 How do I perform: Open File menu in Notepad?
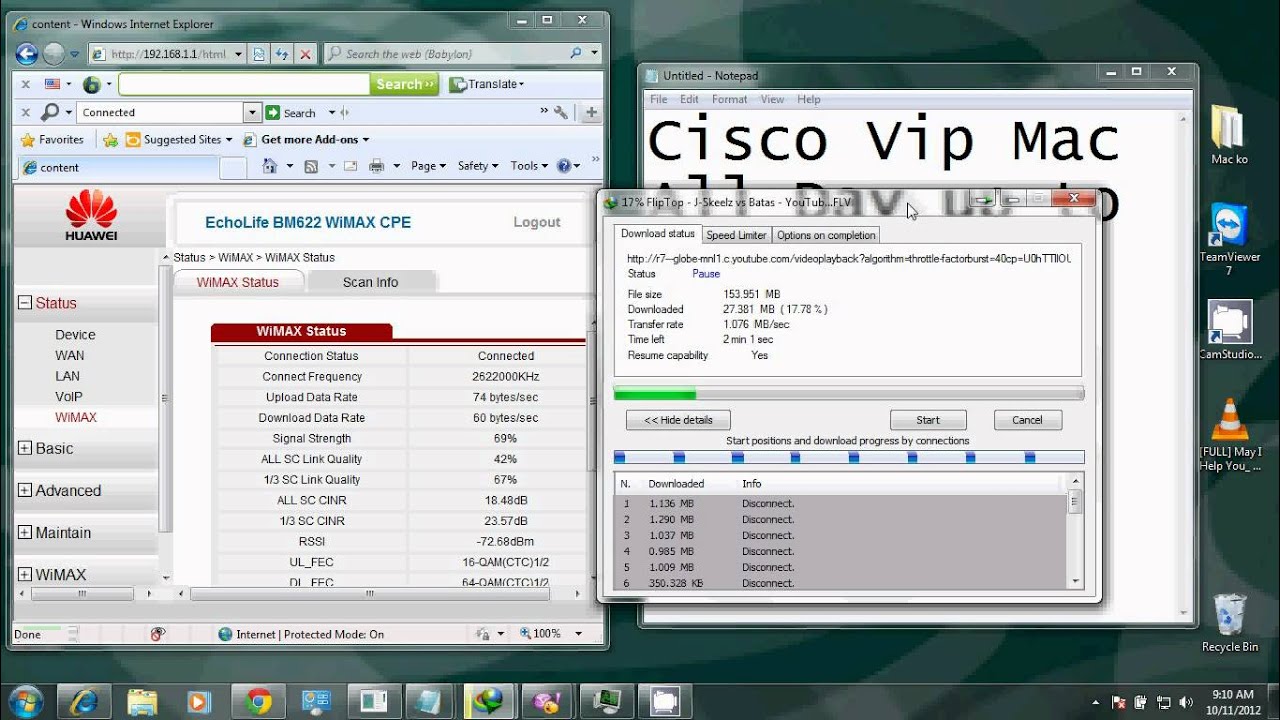658,99
